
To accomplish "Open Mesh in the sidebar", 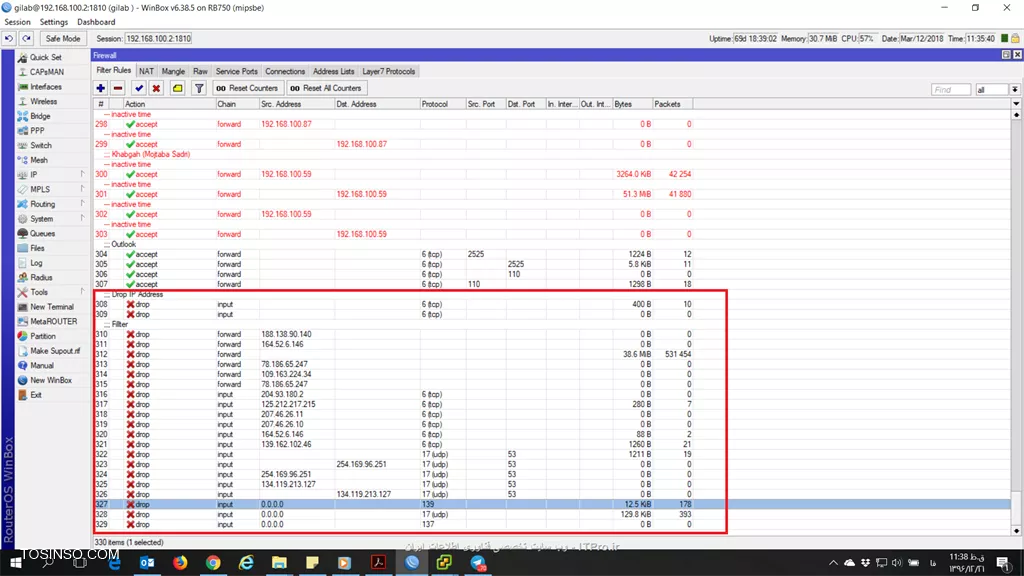I will (x=39, y=160).
